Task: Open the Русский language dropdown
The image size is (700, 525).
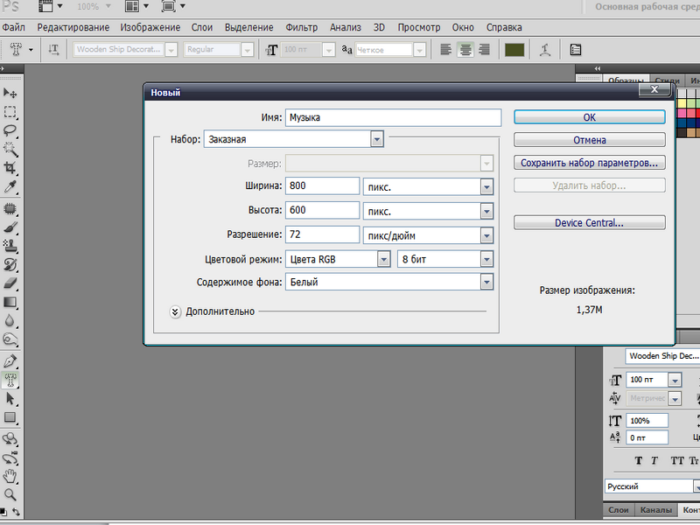Action: click(696, 486)
